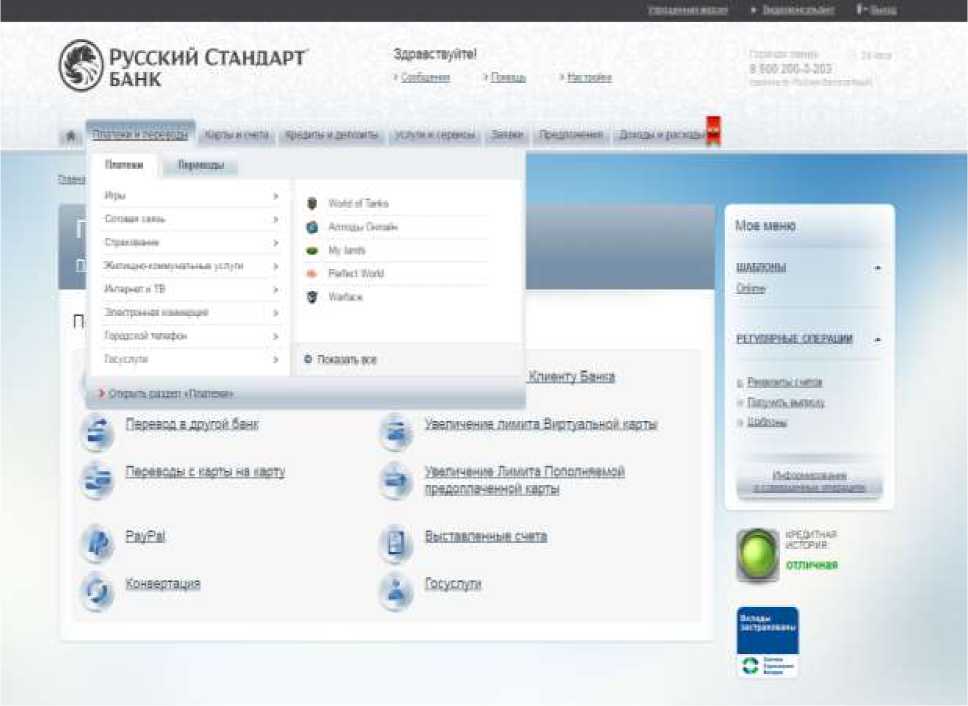Expand the Сотовая связь category arrow
This screenshot has height=706, width=968.
tap(275, 219)
